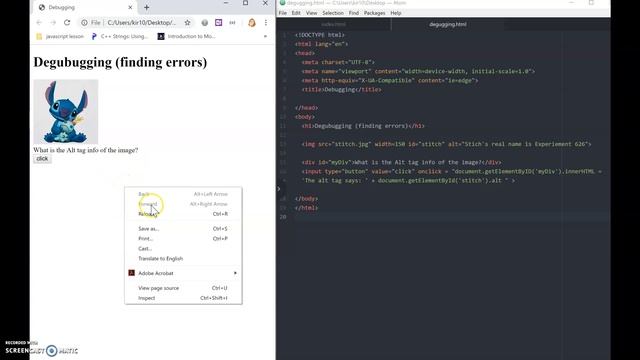
Task: Choose Reload in the context menu
Action: point(183,214)
